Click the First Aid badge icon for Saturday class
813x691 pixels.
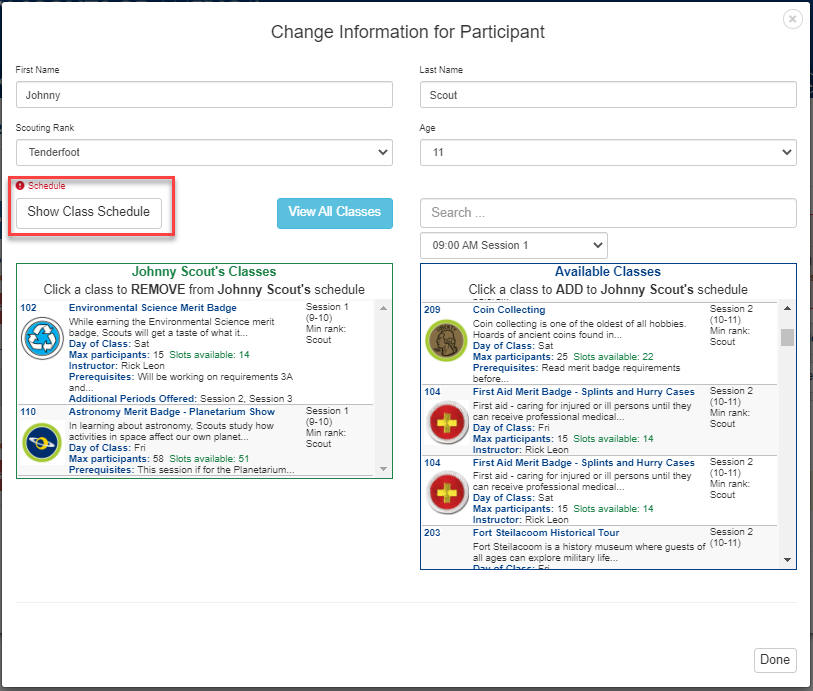click(446, 493)
